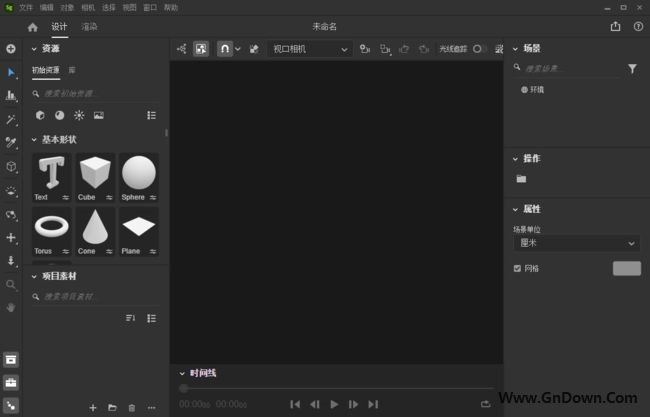Select the bar-chart align tool in left toolbar
Viewport: 650px width, 417px height.
11,96
